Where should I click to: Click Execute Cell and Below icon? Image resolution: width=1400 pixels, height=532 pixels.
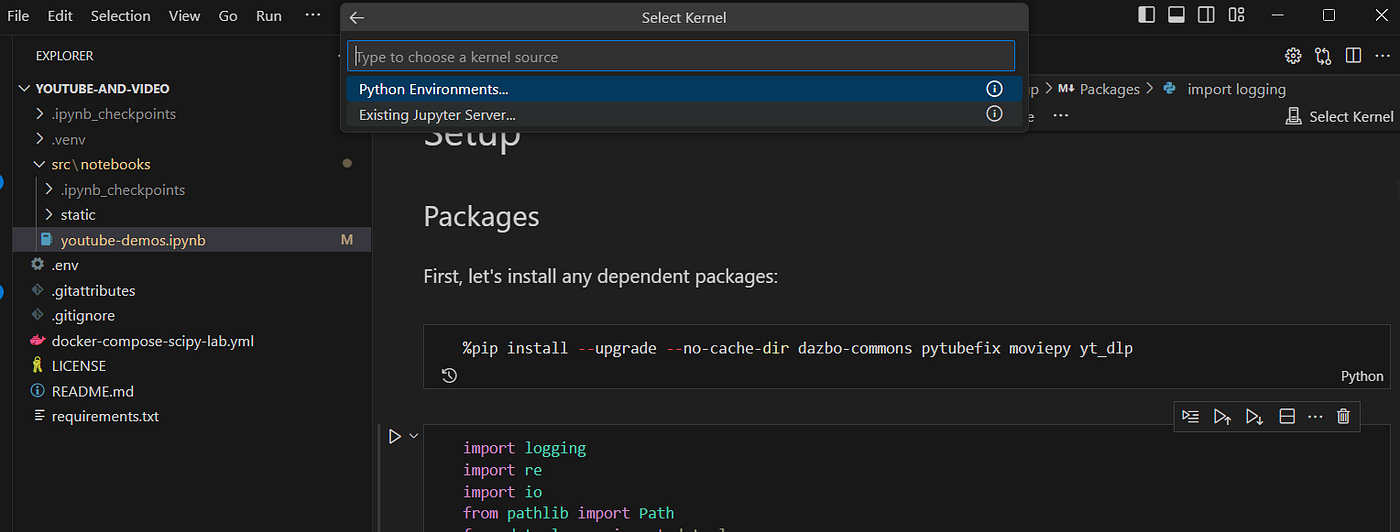click(x=1254, y=416)
